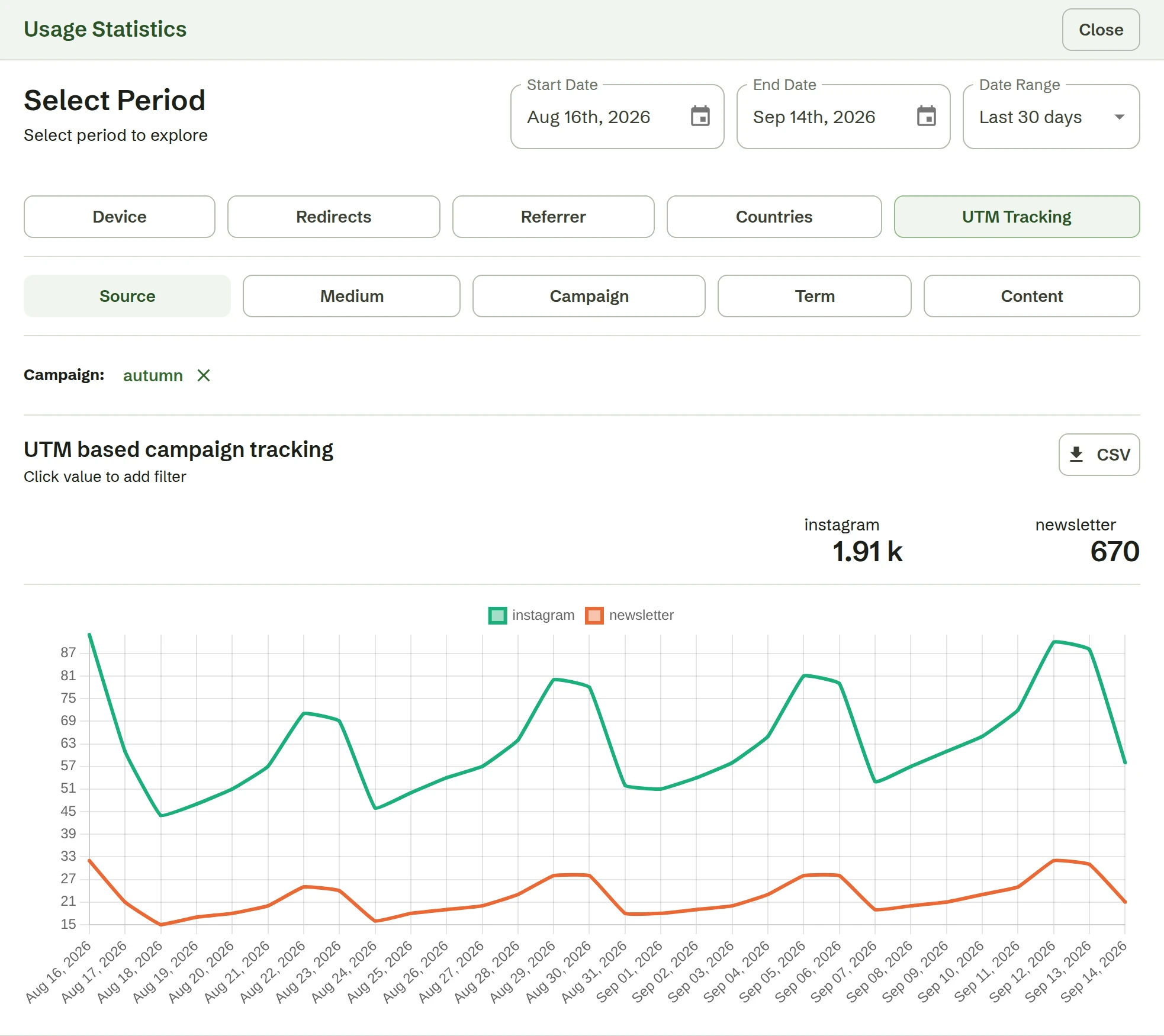Remove the autumn campaign filter
The width and height of the screenshot is (1164, 1036).
pos(204,375)
